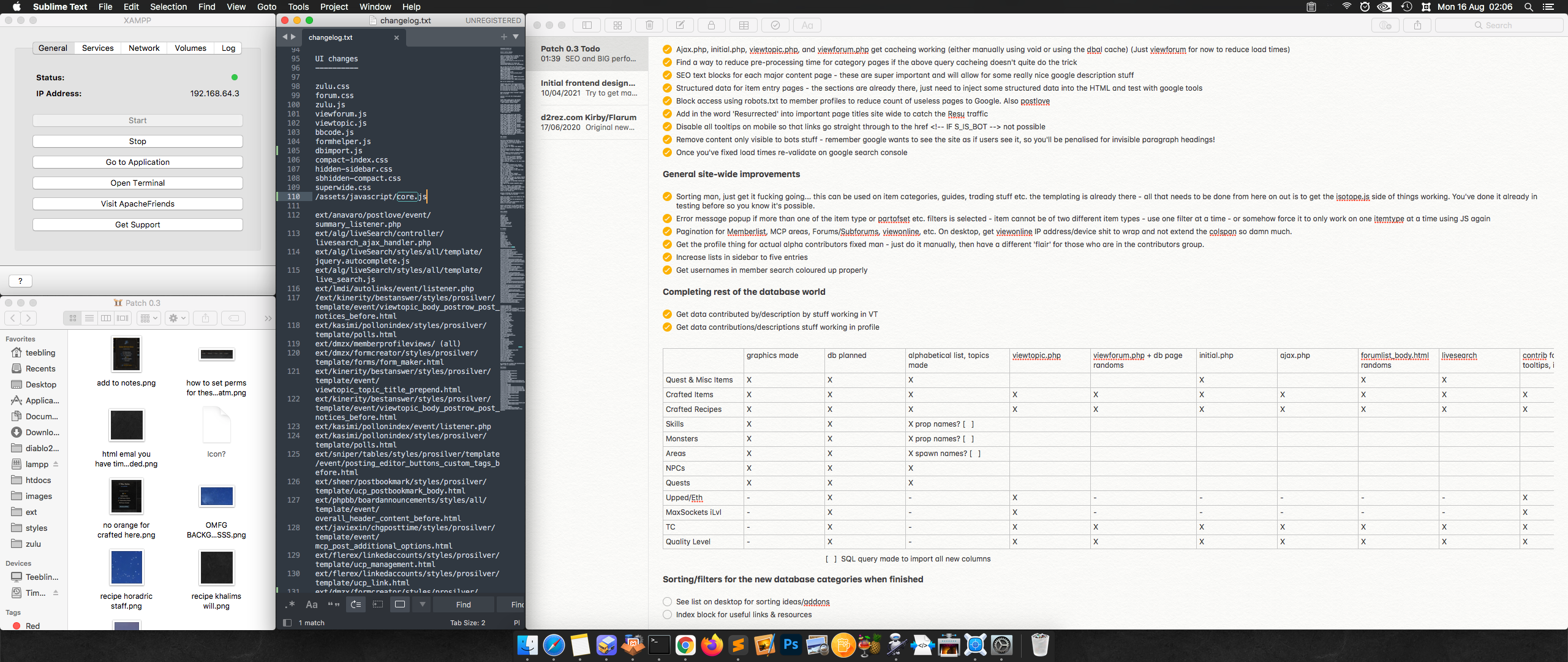Click the Open Terminal button
Screen dimensions: 1568x662
click(137, 183)
